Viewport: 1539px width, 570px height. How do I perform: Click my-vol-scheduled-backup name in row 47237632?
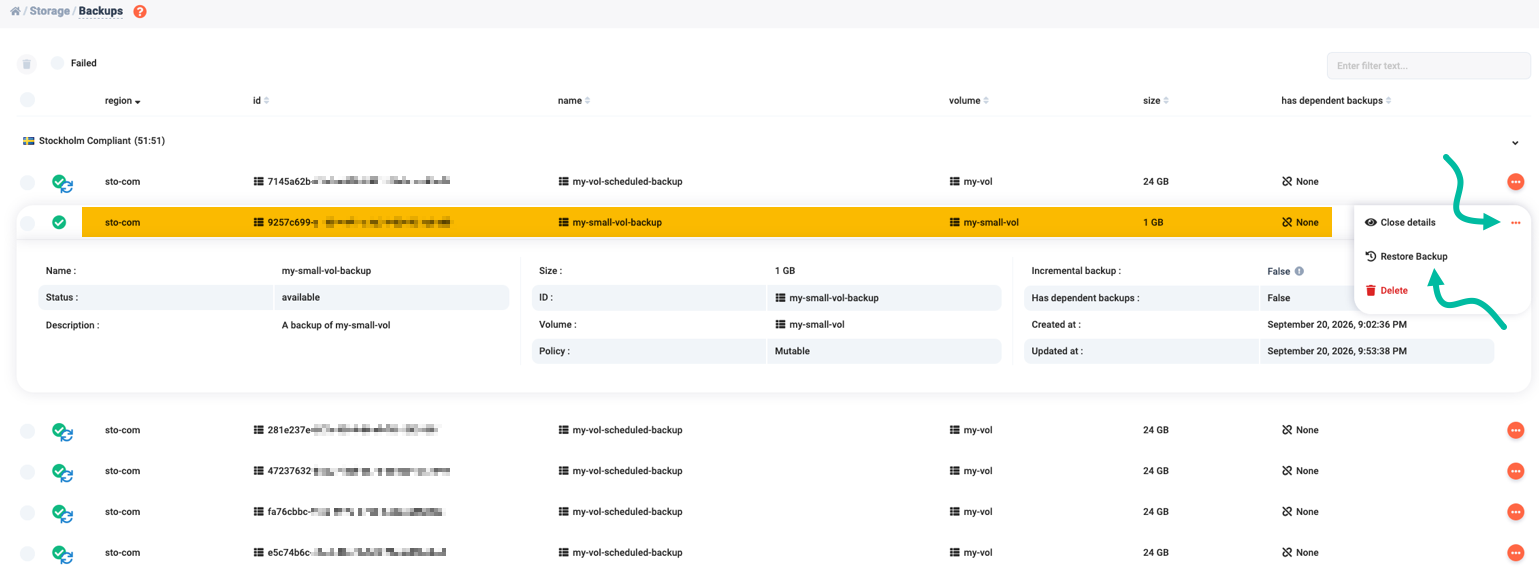click(x=620, y=471)
